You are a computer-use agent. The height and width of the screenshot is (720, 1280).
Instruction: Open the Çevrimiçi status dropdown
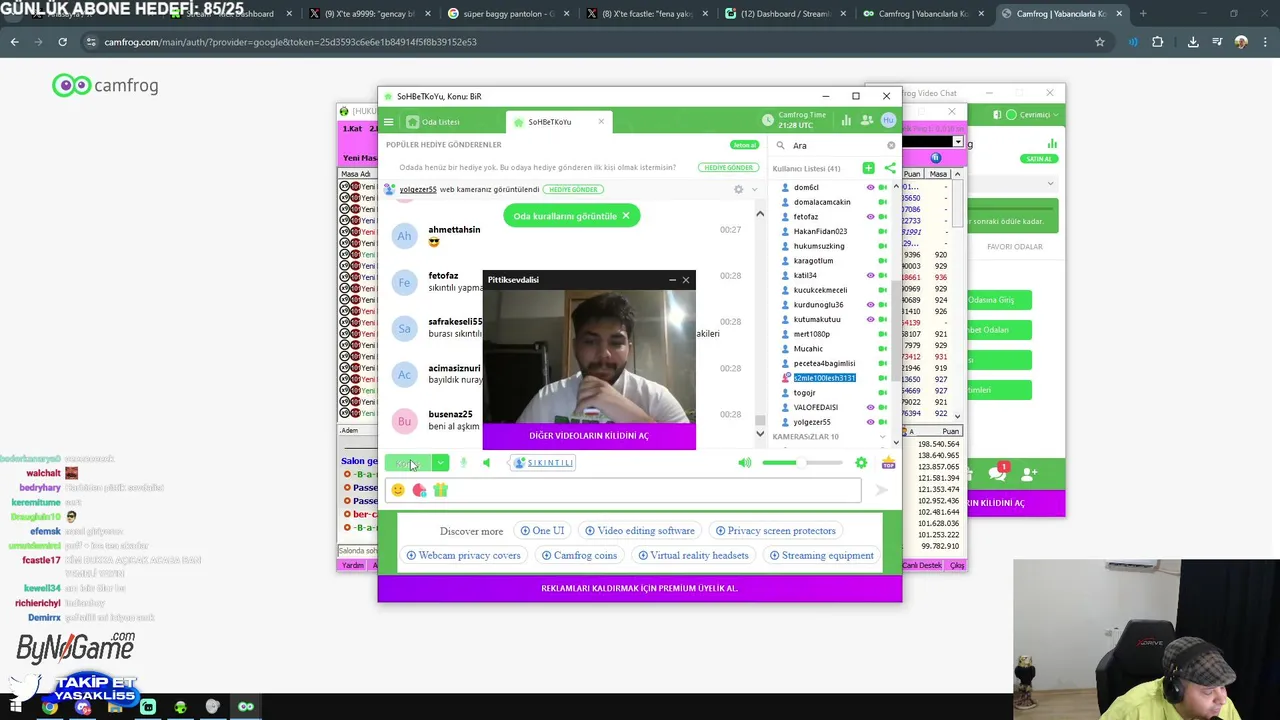point(1033,115)
